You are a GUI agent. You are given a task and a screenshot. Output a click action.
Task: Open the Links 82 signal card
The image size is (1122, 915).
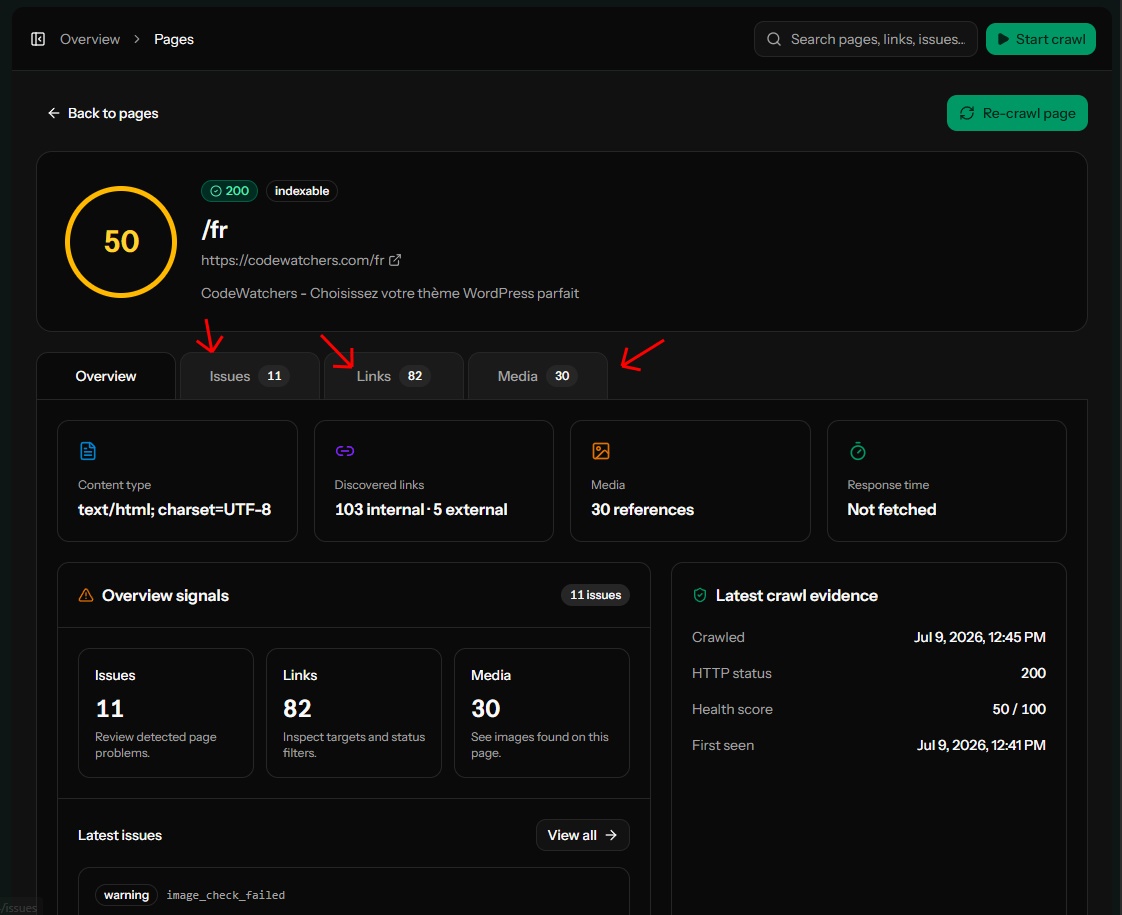(353, 713)
